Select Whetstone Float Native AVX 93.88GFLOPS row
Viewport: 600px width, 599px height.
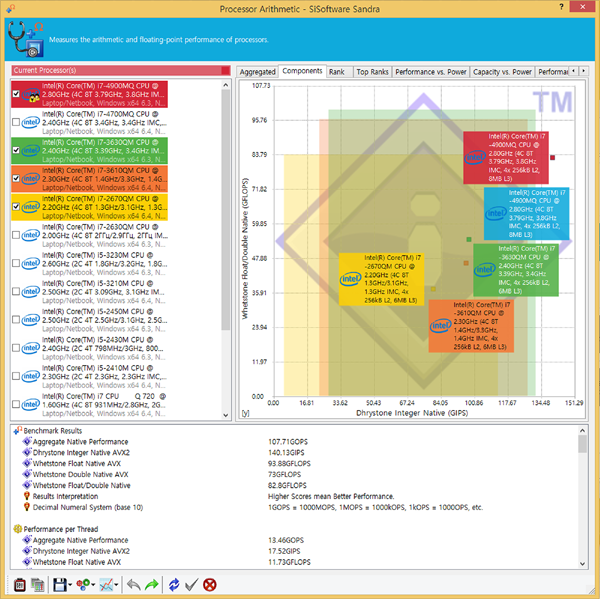tap(295, 464)
